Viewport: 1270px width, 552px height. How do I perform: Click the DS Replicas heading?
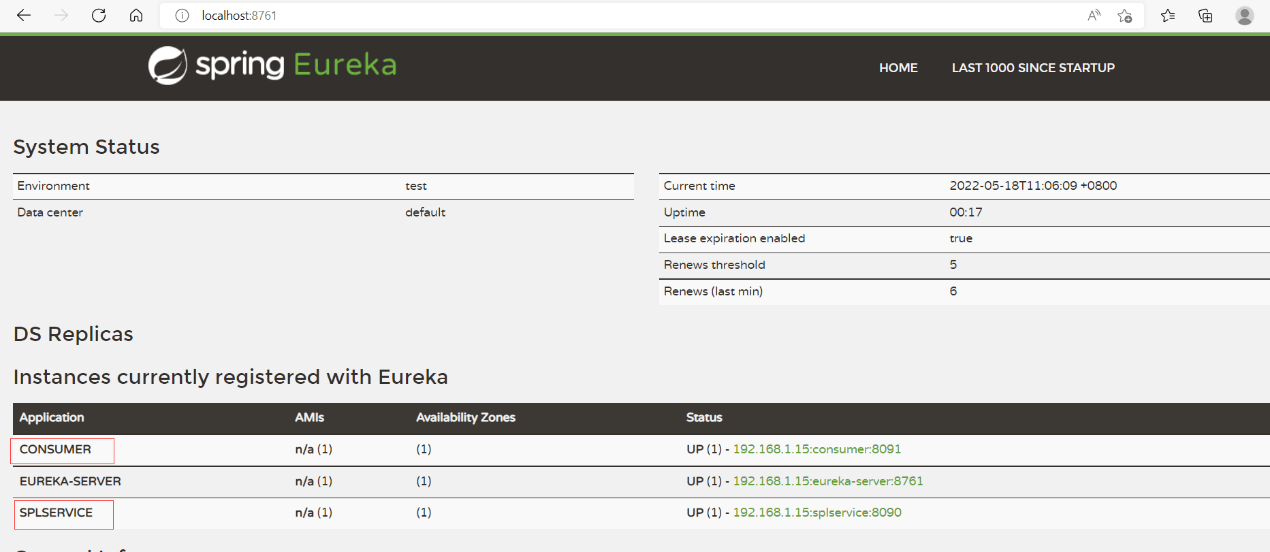click(73, 334)
